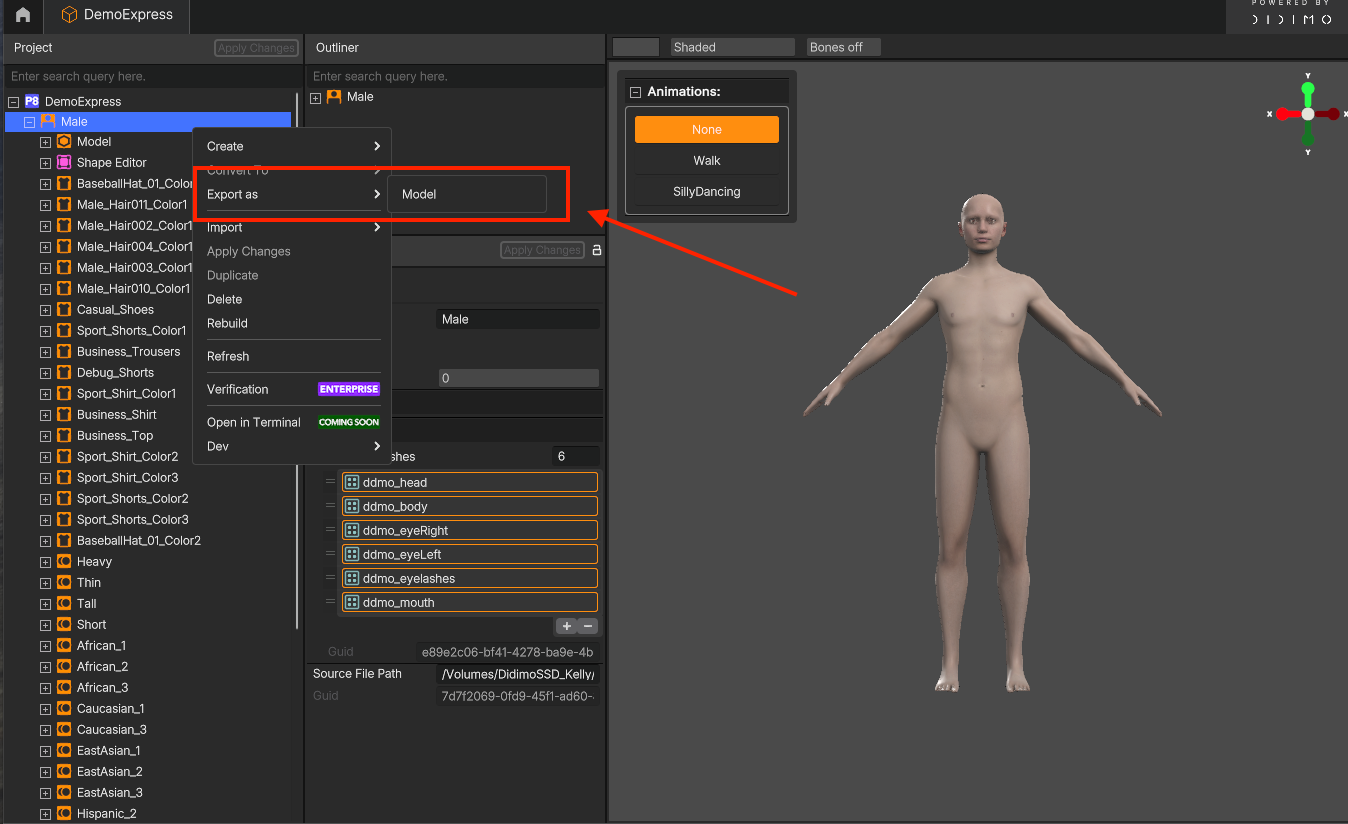Click the list count field showing 6
1348x824 pixels.
click(x=575, y=456)
